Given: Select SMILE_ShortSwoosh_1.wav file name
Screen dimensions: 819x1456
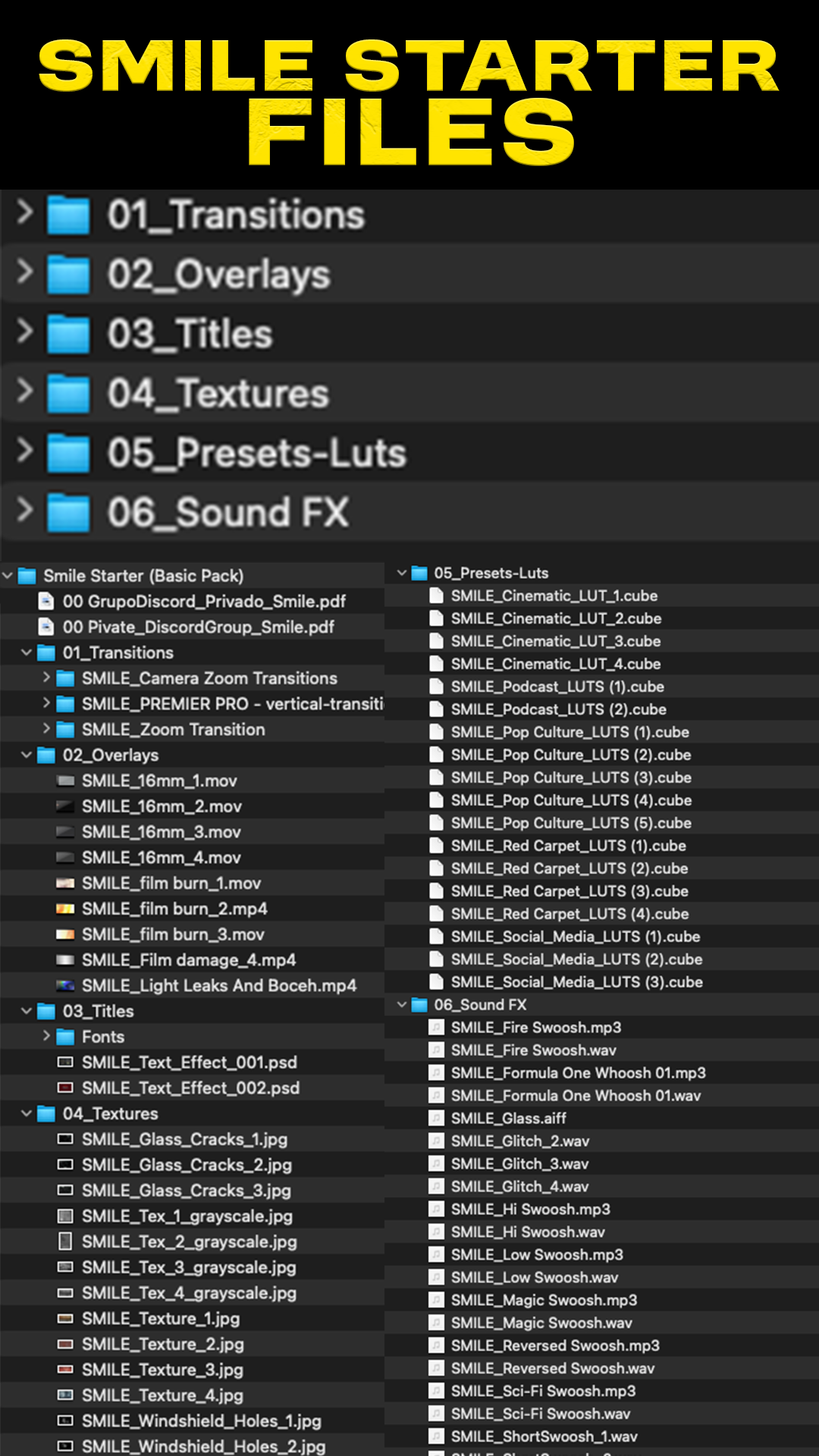Looking at the screenshot, I should 544,1437.
